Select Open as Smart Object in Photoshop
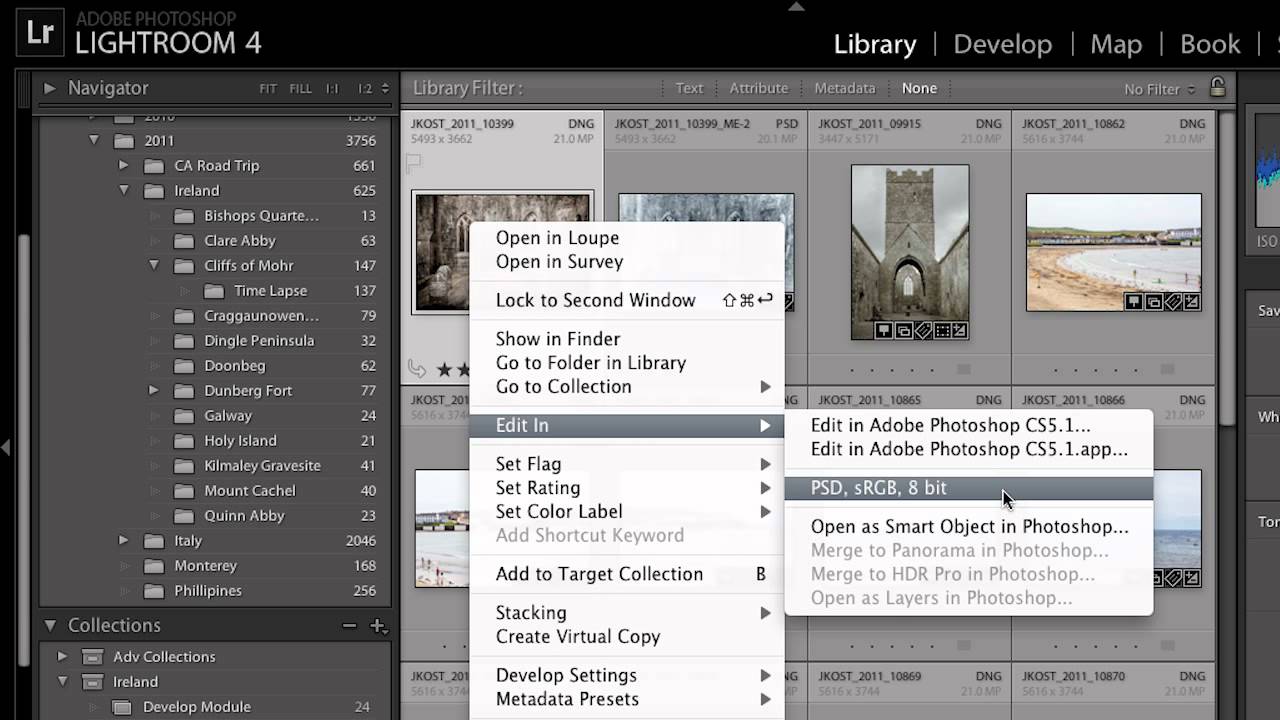This screenshot has width=1280, height=720. (x=968, y=527)
